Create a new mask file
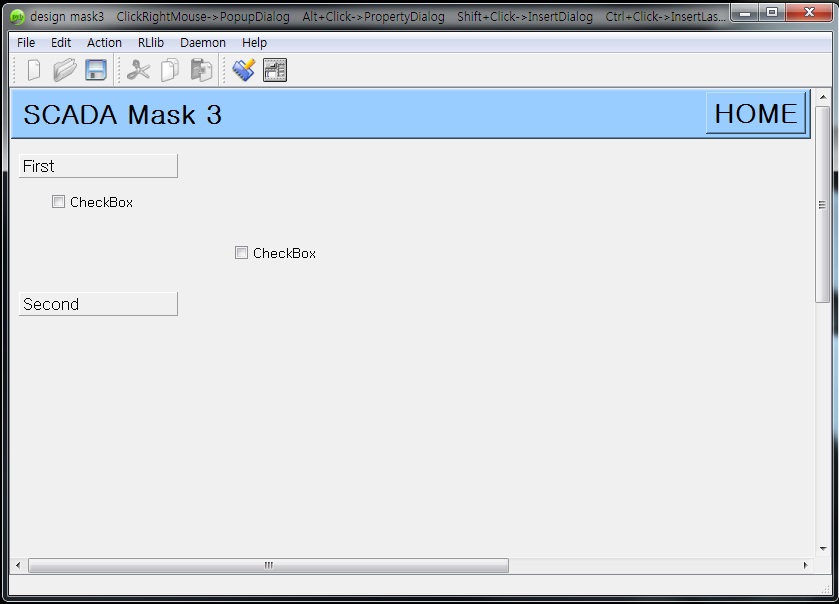839x604 pixels. point(33,69)
